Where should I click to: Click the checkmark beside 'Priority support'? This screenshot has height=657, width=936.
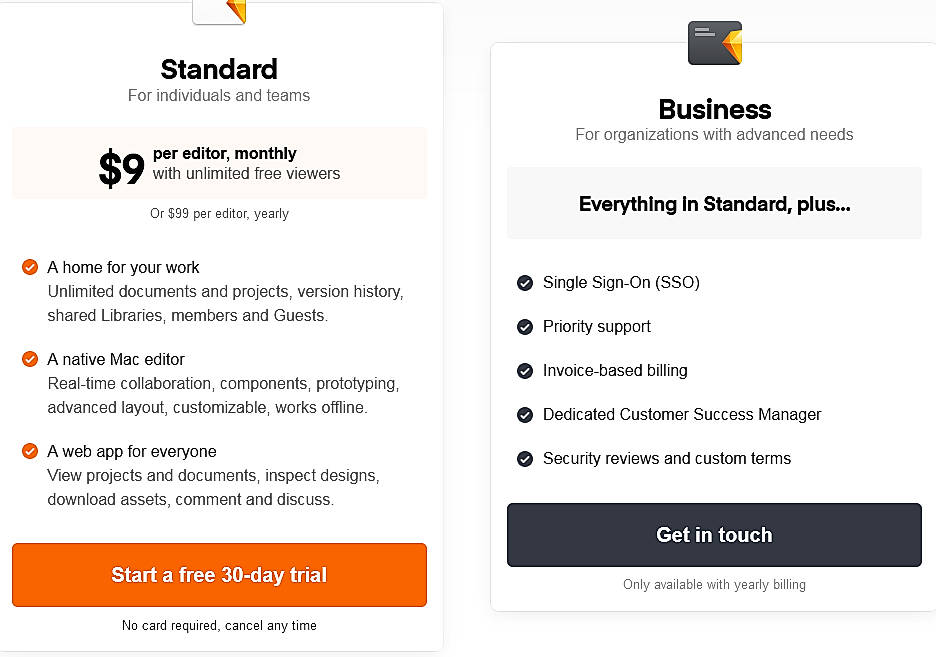pyautogui.click(x=525, y=327)
